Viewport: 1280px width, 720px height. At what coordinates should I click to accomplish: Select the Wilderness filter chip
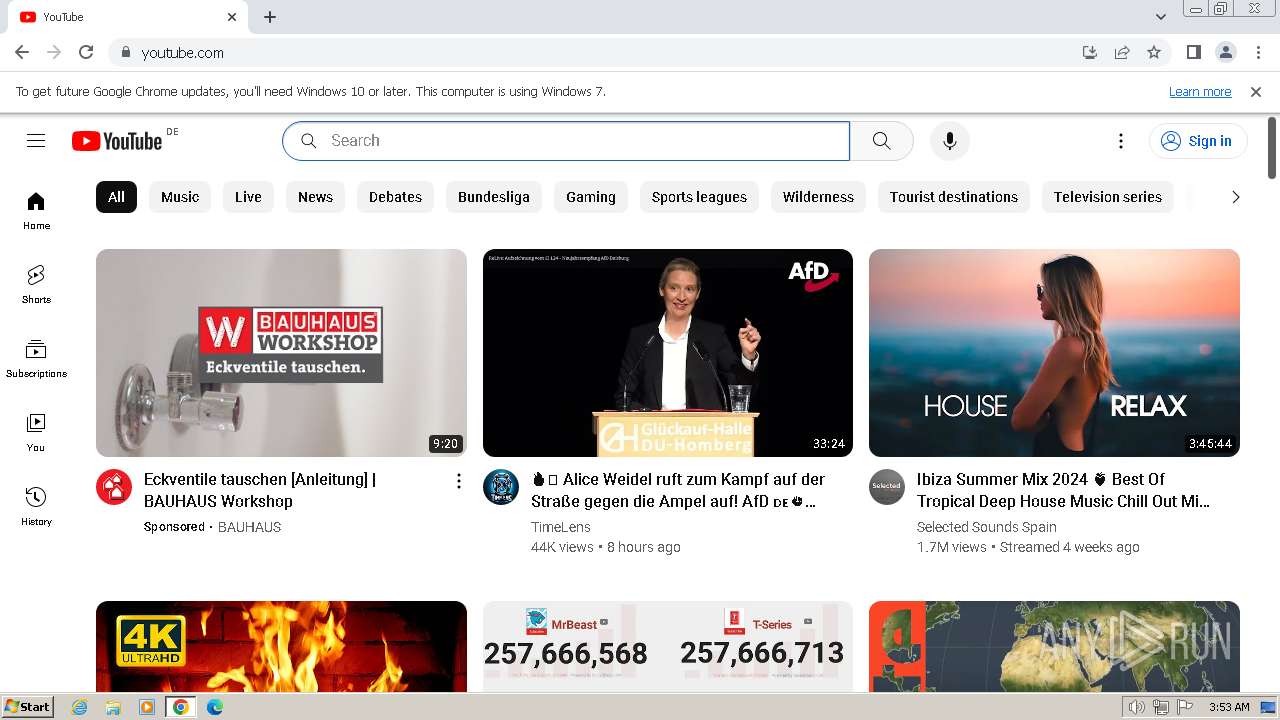[x=818, y=197]
